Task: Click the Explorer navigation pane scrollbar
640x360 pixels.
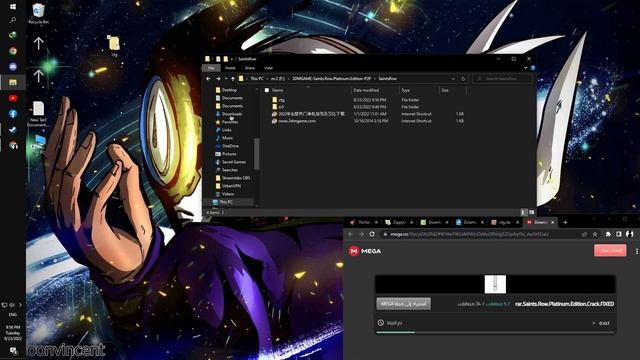Action: click(256, 153)
